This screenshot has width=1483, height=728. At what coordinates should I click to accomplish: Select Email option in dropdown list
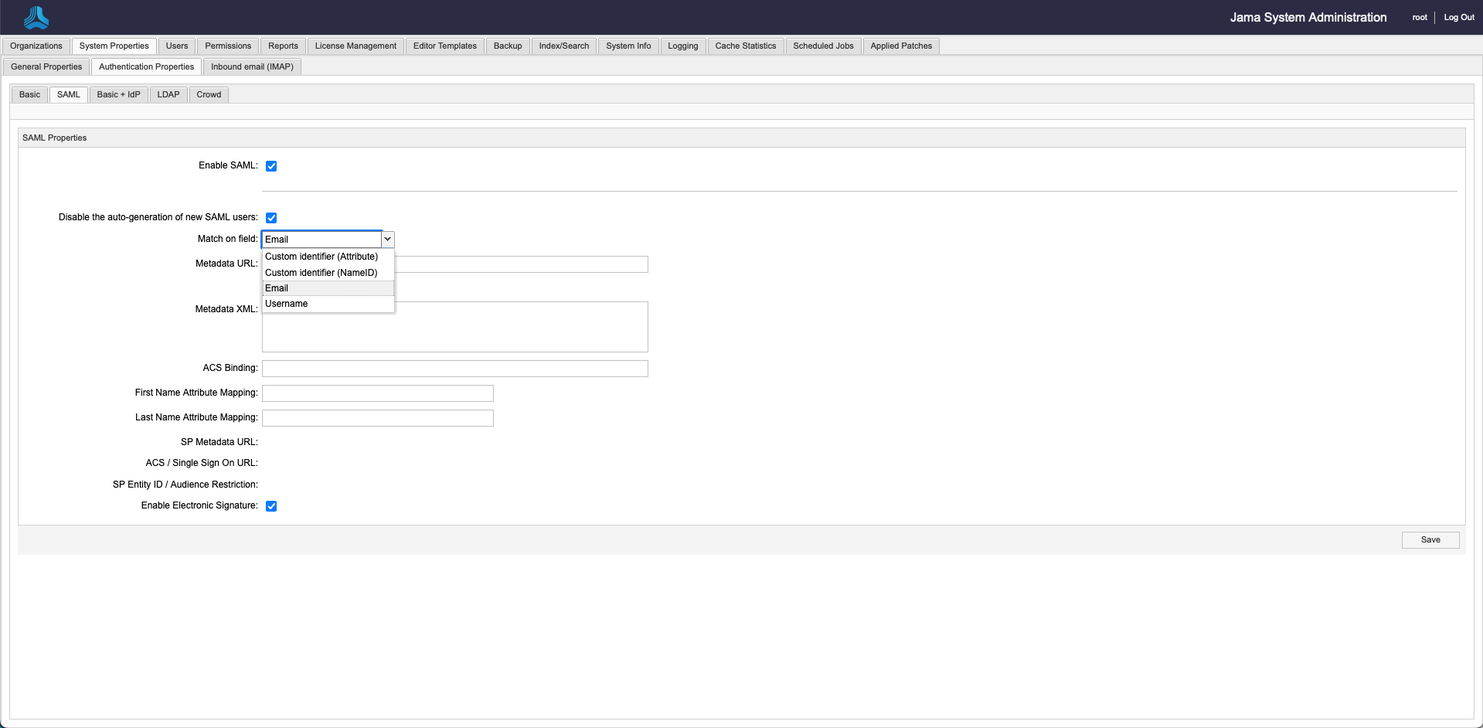tap(328, 288)
